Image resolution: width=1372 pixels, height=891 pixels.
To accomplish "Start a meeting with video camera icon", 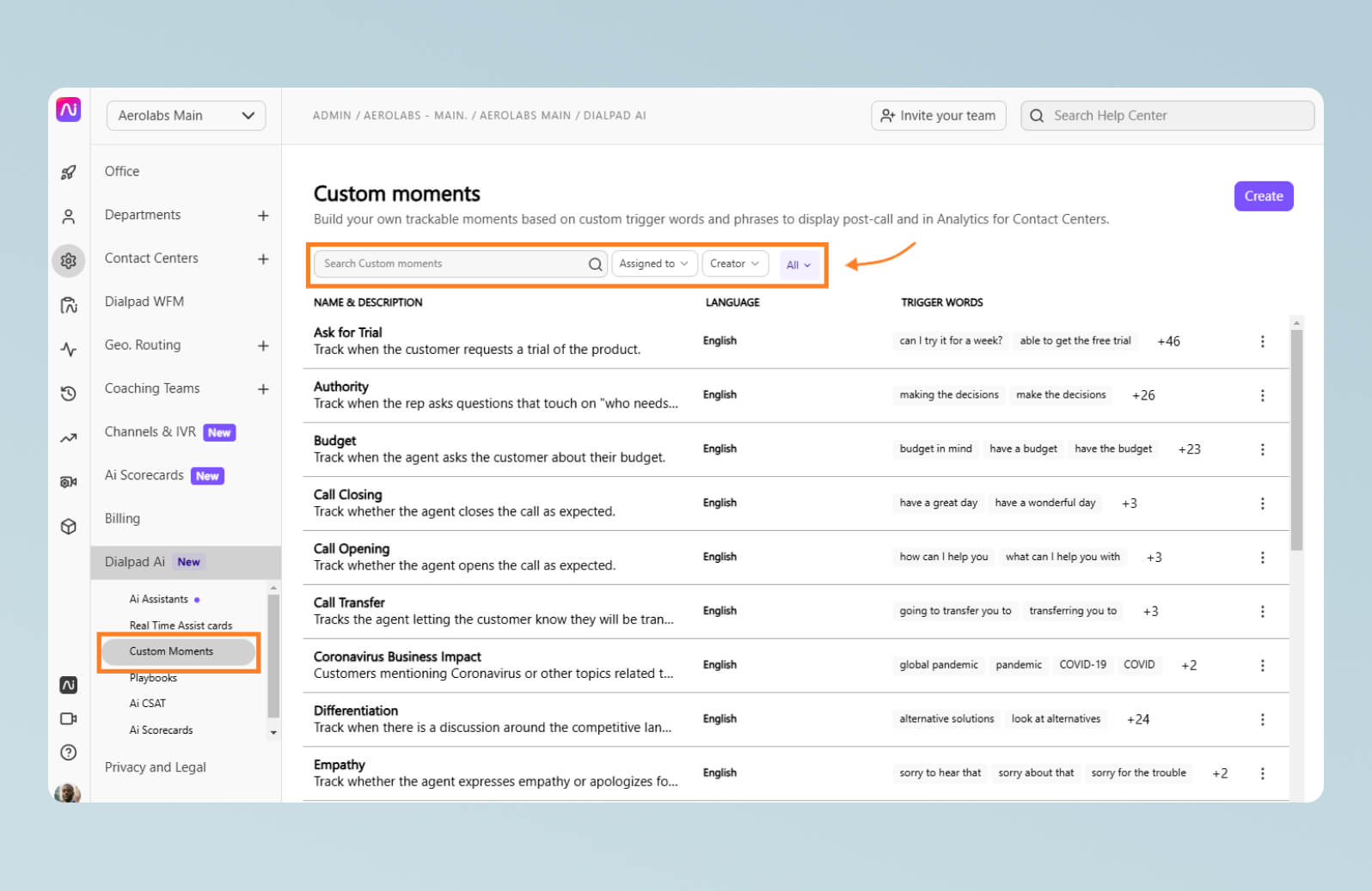I will click(69, 718).
